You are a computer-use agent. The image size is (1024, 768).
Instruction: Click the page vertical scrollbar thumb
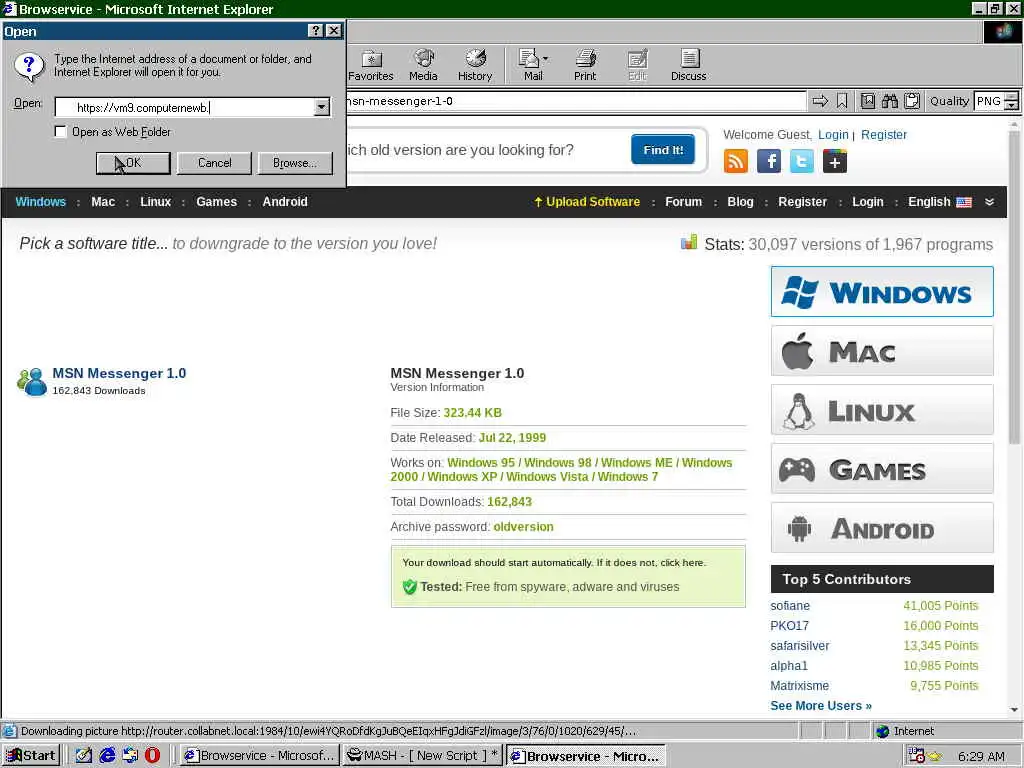[x=1014, y=287]
